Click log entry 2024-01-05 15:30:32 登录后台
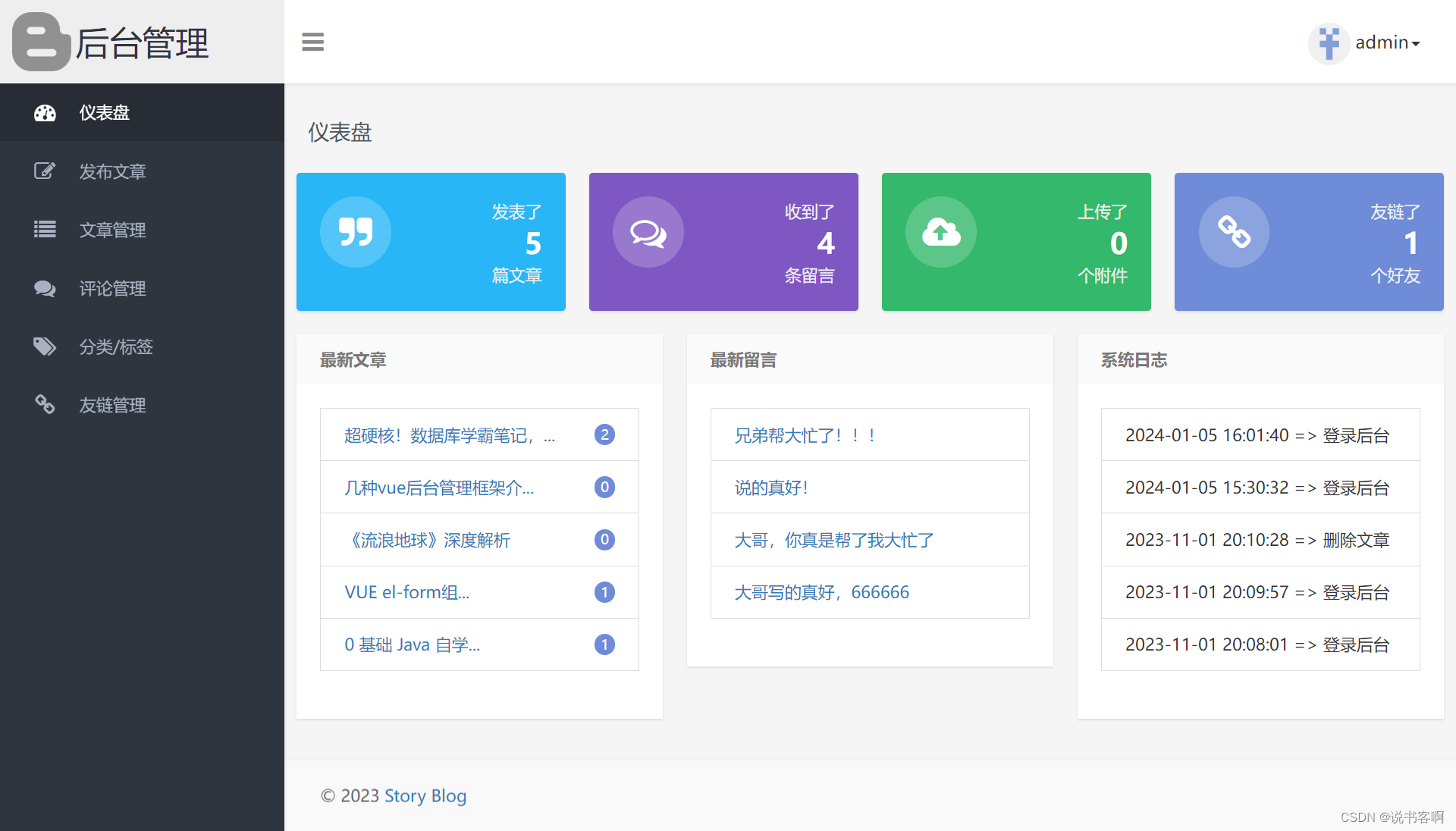Image resolution: width=1456 pixels, height=831 pixels. click(x=1260, y=488)
